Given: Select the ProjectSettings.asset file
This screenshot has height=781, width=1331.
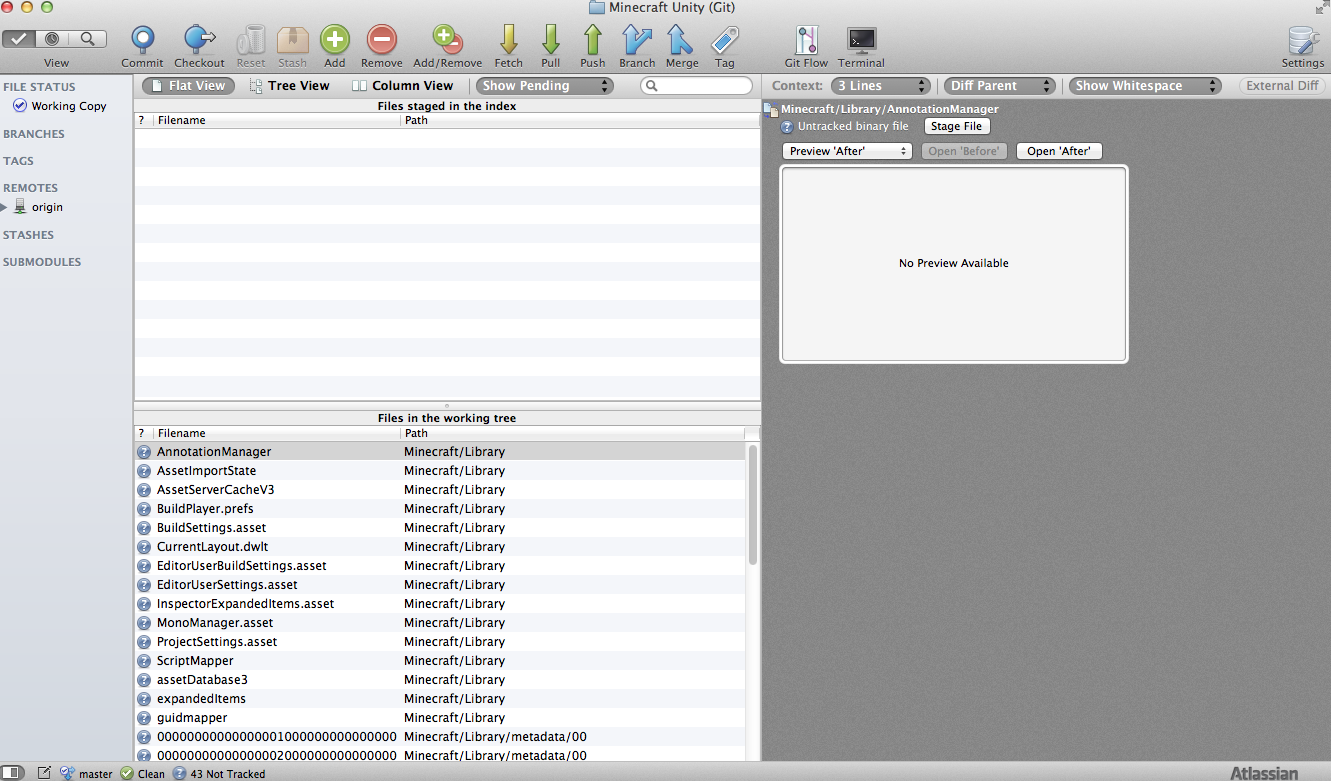Looking at the screenshot, I should click(440, 642).
